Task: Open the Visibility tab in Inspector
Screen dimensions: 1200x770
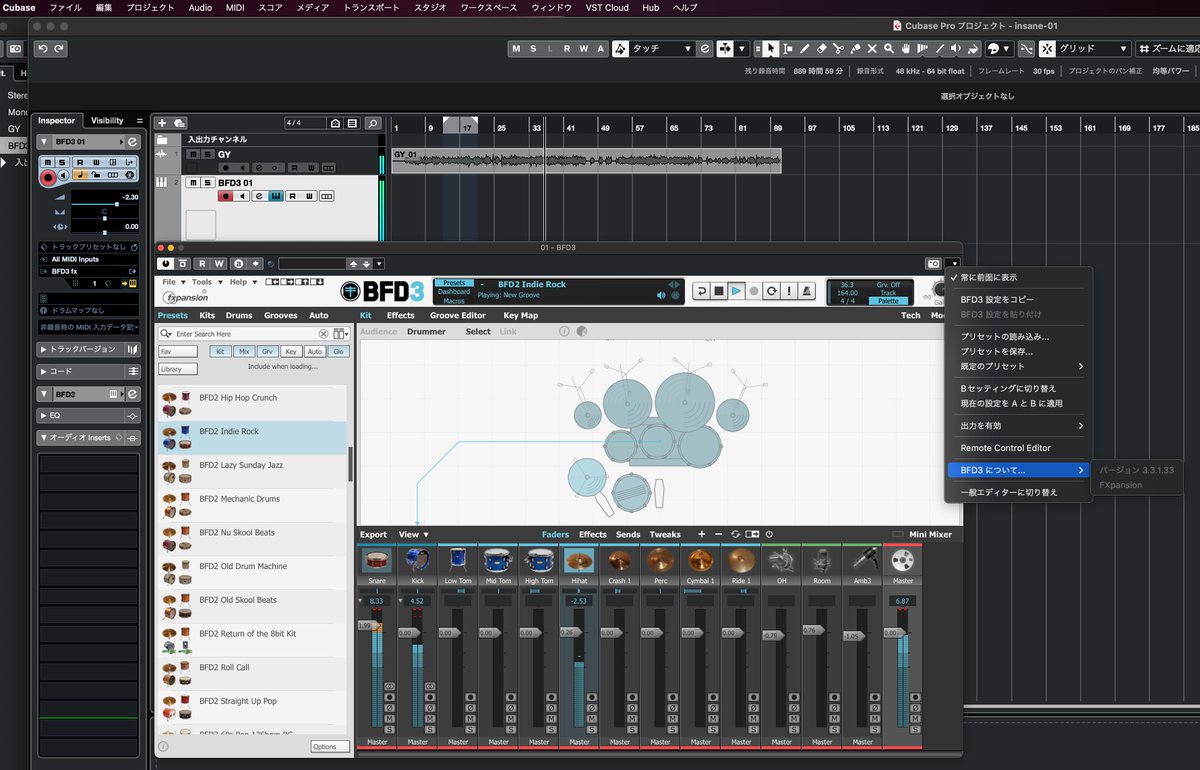Action: click(108, 121)
